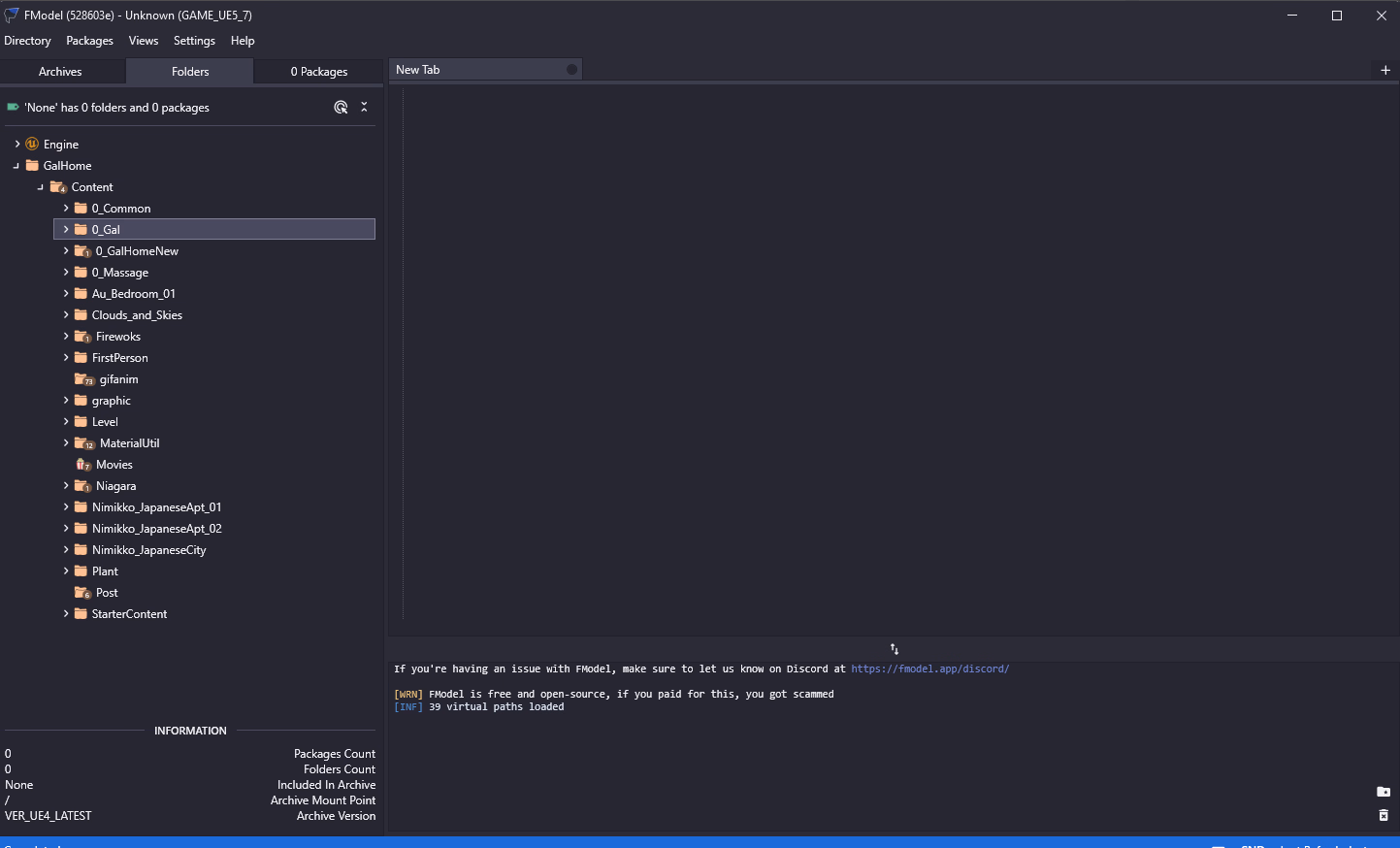Click the Nimikko_JapaneseCity folder icon

(81, 549)
